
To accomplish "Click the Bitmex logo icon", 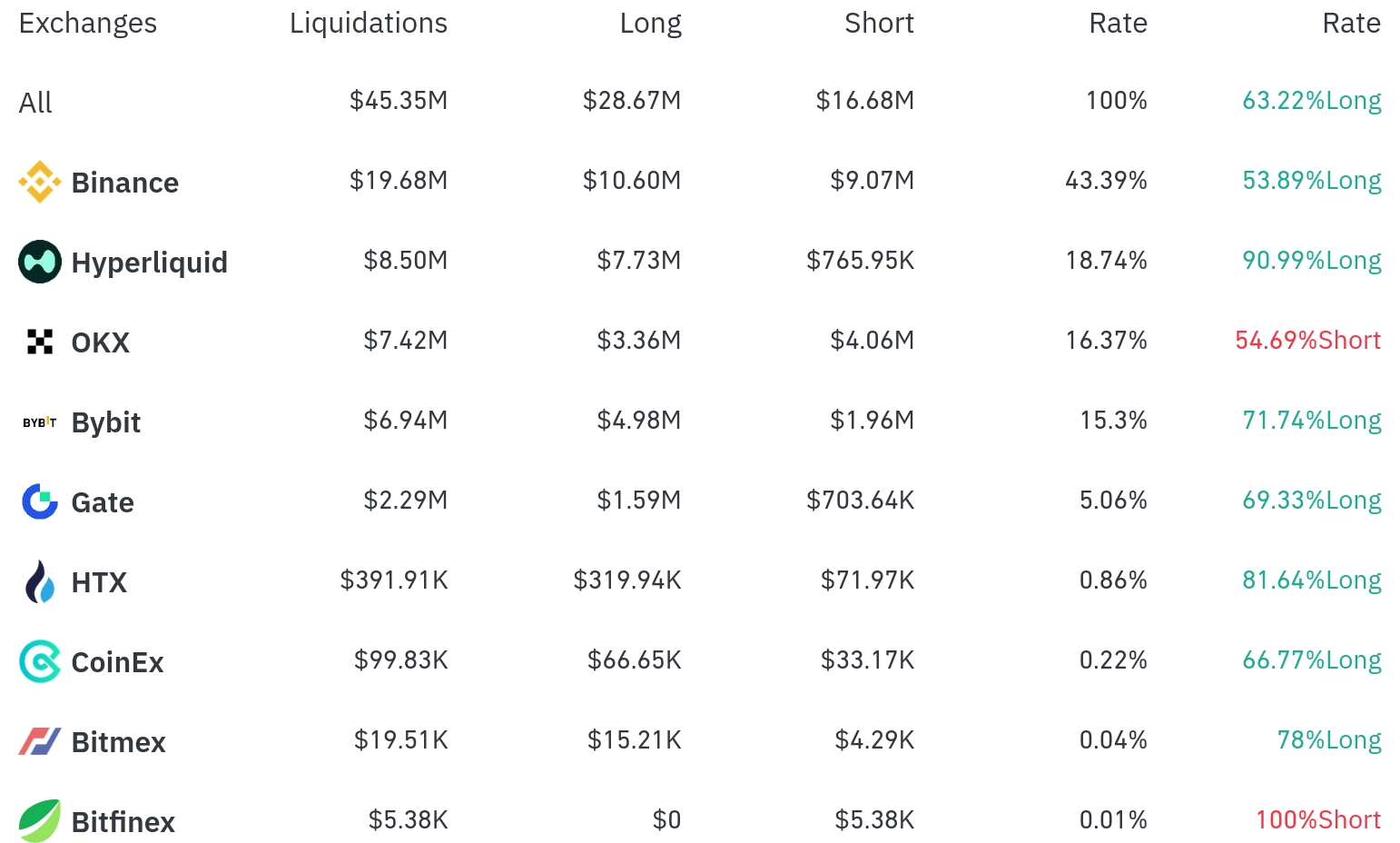I will [x=40, y=741].
